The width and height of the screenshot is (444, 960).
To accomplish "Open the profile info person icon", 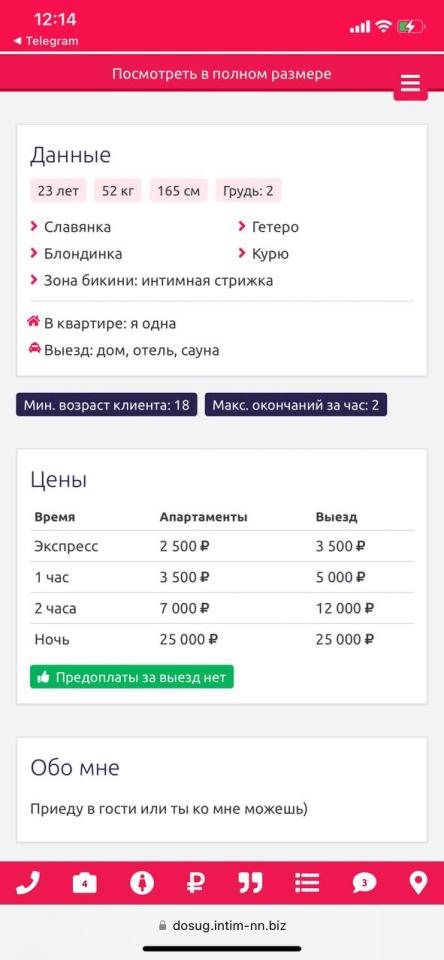I will point(142,883).
